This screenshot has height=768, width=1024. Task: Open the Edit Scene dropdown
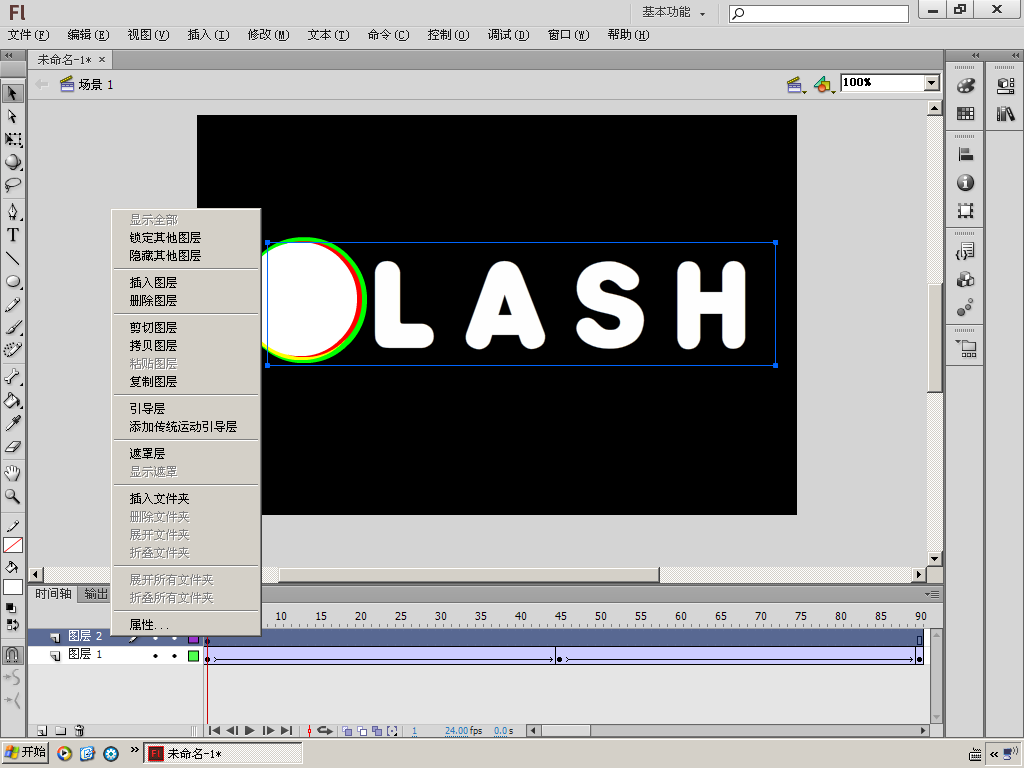tap(795, 84)
